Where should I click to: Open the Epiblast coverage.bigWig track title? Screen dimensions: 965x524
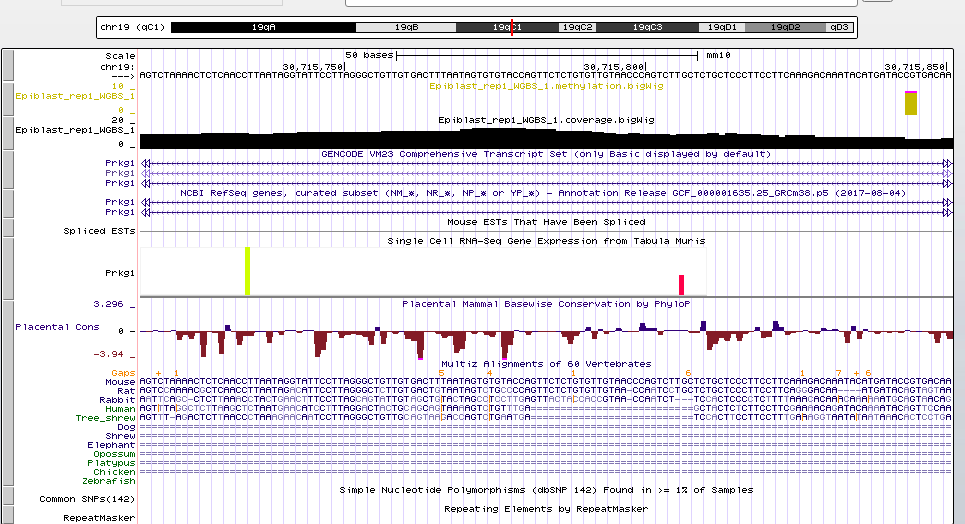(x=546, y=120)
